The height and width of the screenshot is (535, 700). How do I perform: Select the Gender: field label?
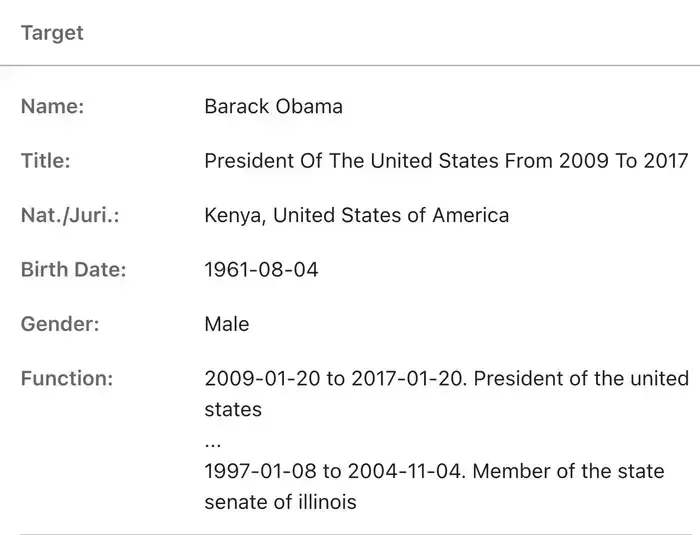coord(60,324)
